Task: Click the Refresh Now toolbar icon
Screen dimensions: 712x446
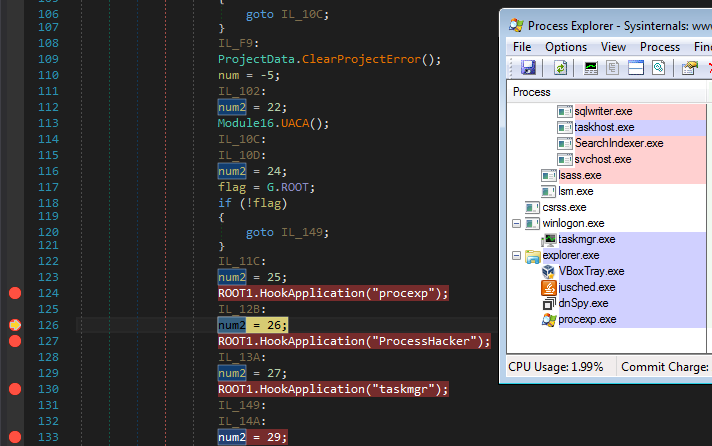Action: (560, 68)
